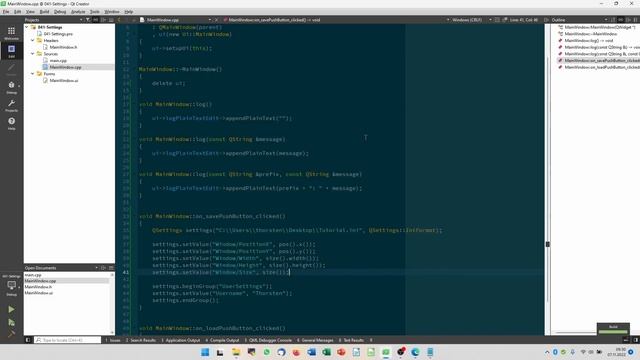
Task: Open the Welcome mode
Action: click(11, 33)
